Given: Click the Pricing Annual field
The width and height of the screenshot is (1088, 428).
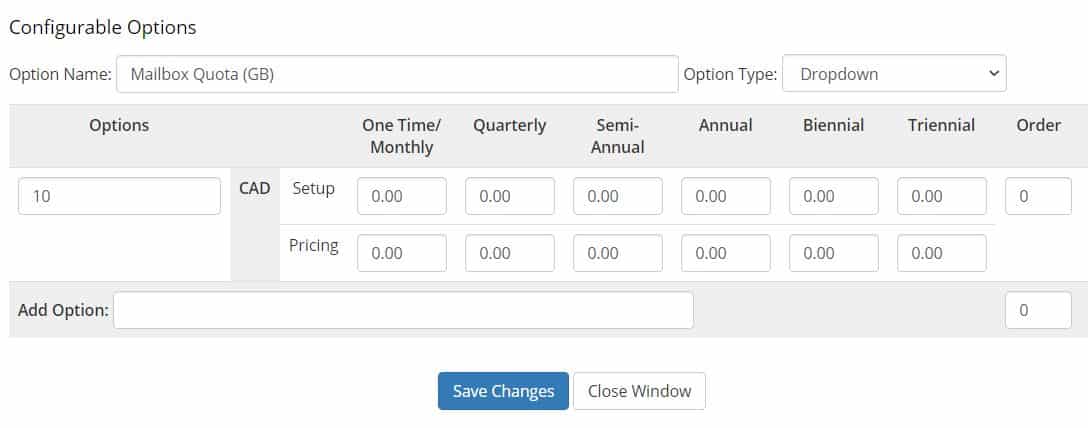Looking at the screenshot, I should [x=726, y=253].
